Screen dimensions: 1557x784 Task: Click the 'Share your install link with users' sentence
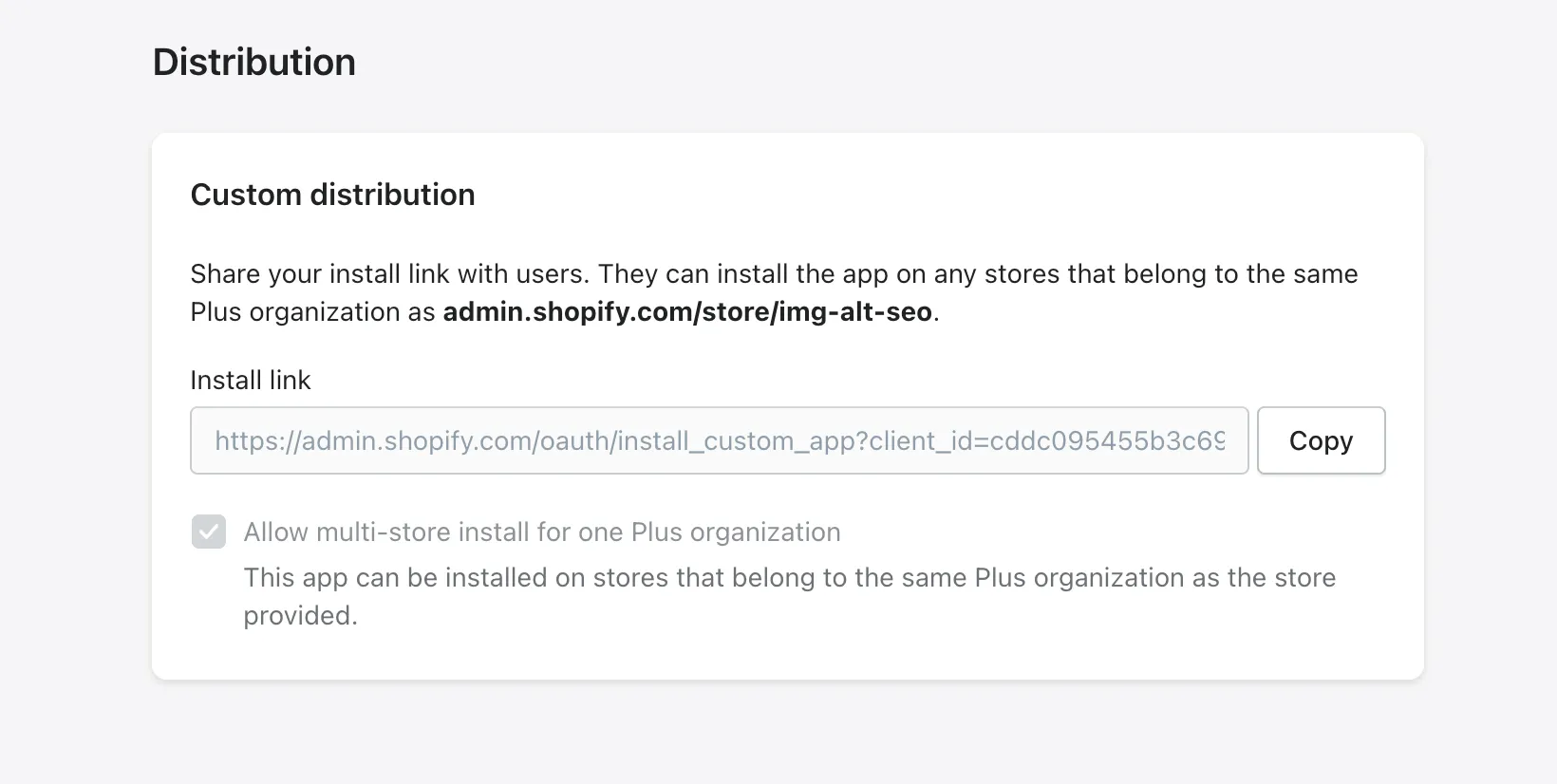coord(389,274)
